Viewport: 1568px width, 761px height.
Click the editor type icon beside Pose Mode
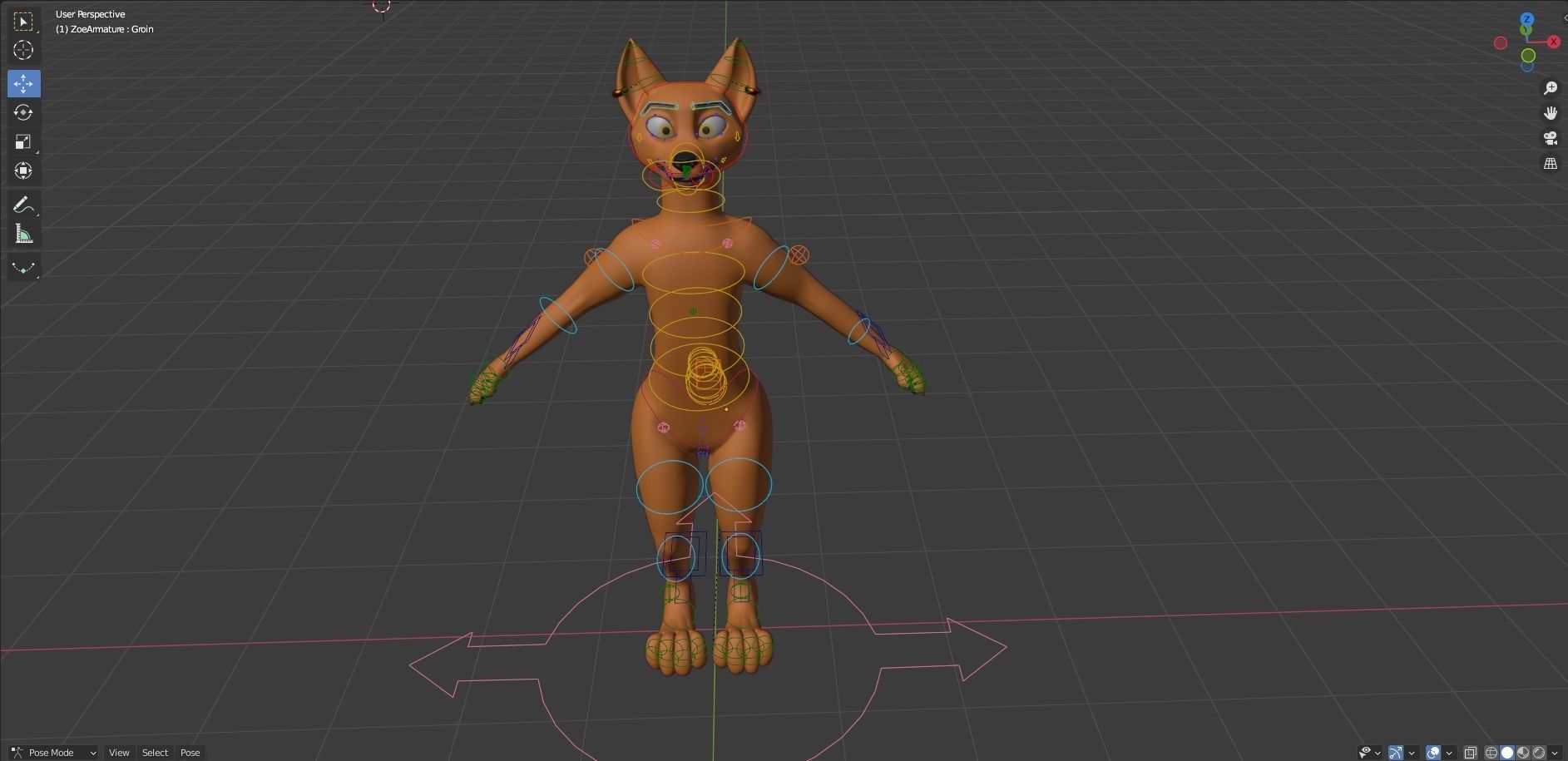[17, 753]
